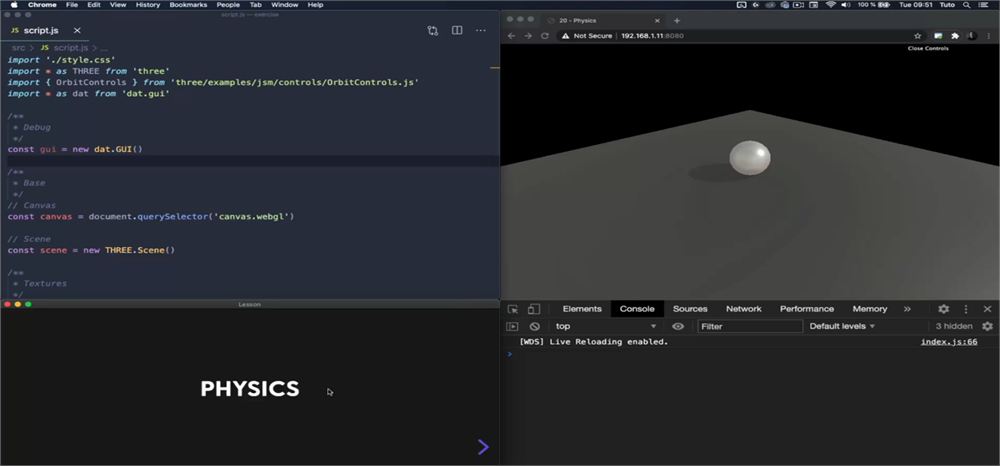Open the Chrome extensions puzzle icon

tap(955, 36)
